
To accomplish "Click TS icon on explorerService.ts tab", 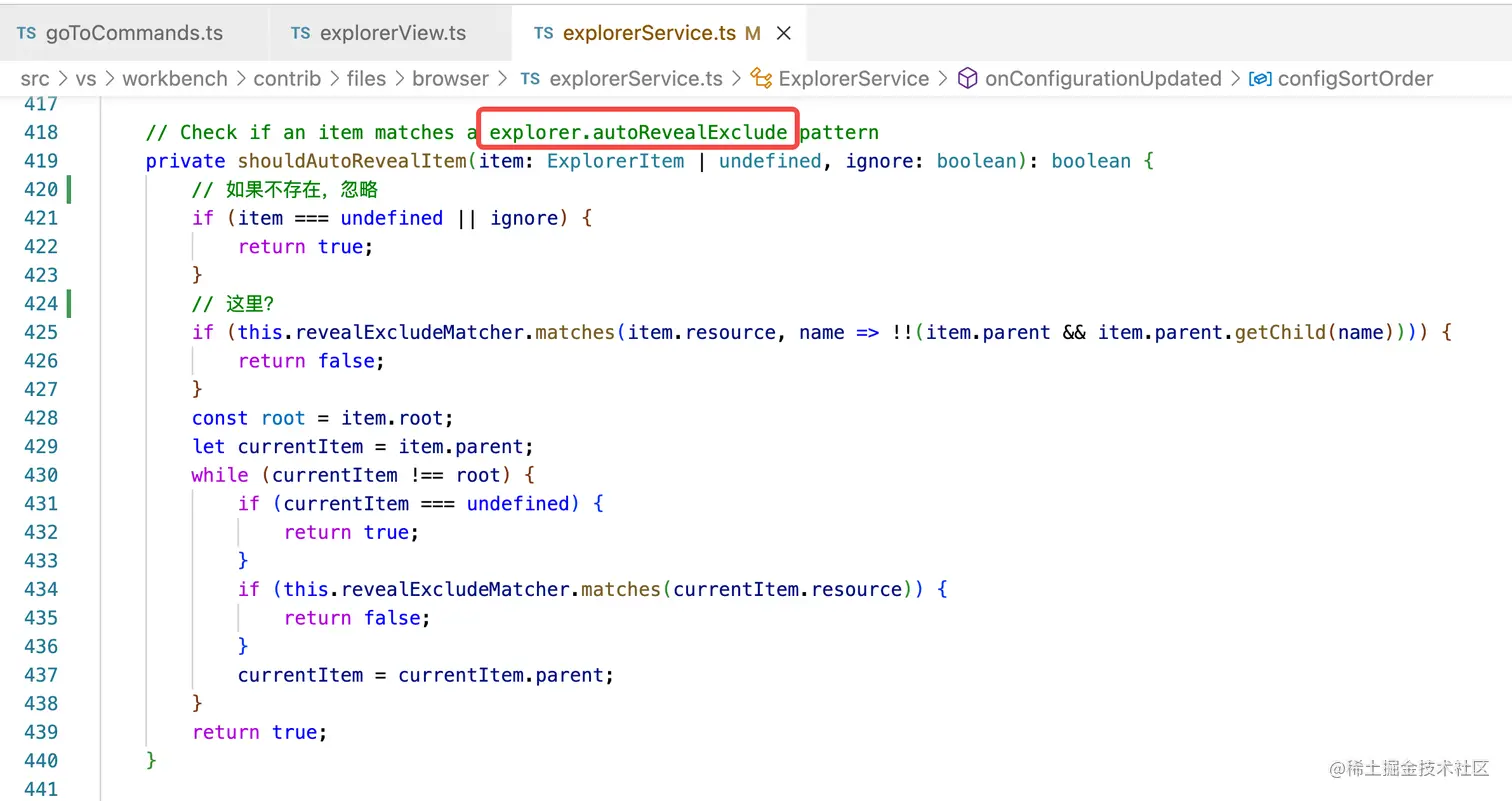I will coord(543,33).
